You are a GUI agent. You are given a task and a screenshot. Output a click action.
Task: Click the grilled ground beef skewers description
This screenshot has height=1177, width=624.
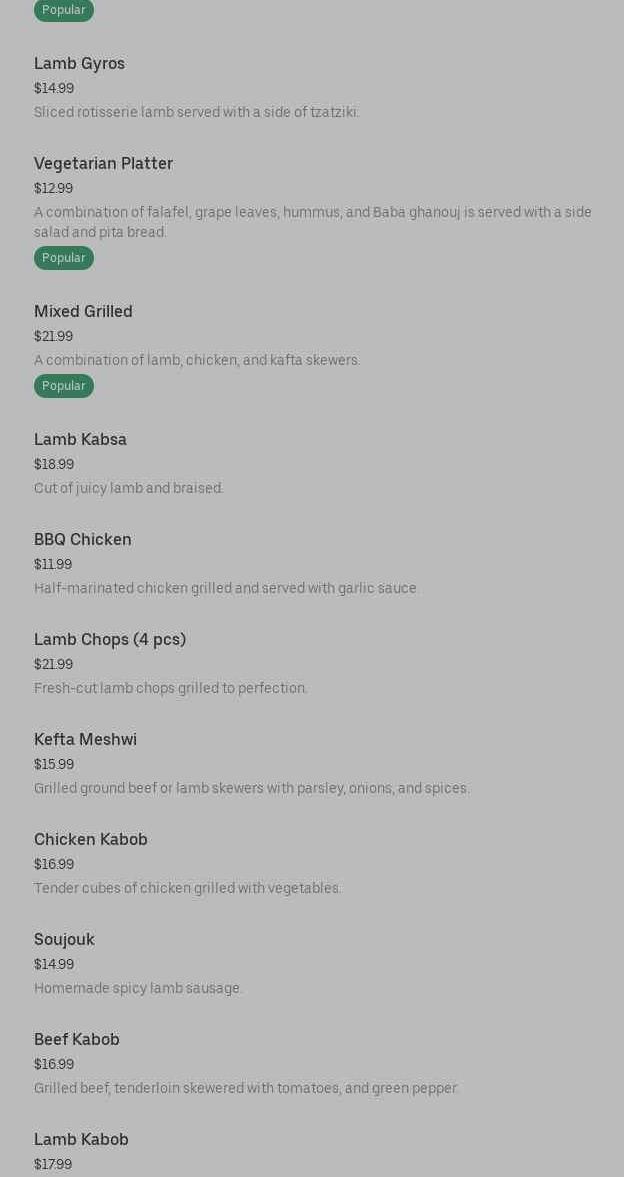[x=251, y=788]
